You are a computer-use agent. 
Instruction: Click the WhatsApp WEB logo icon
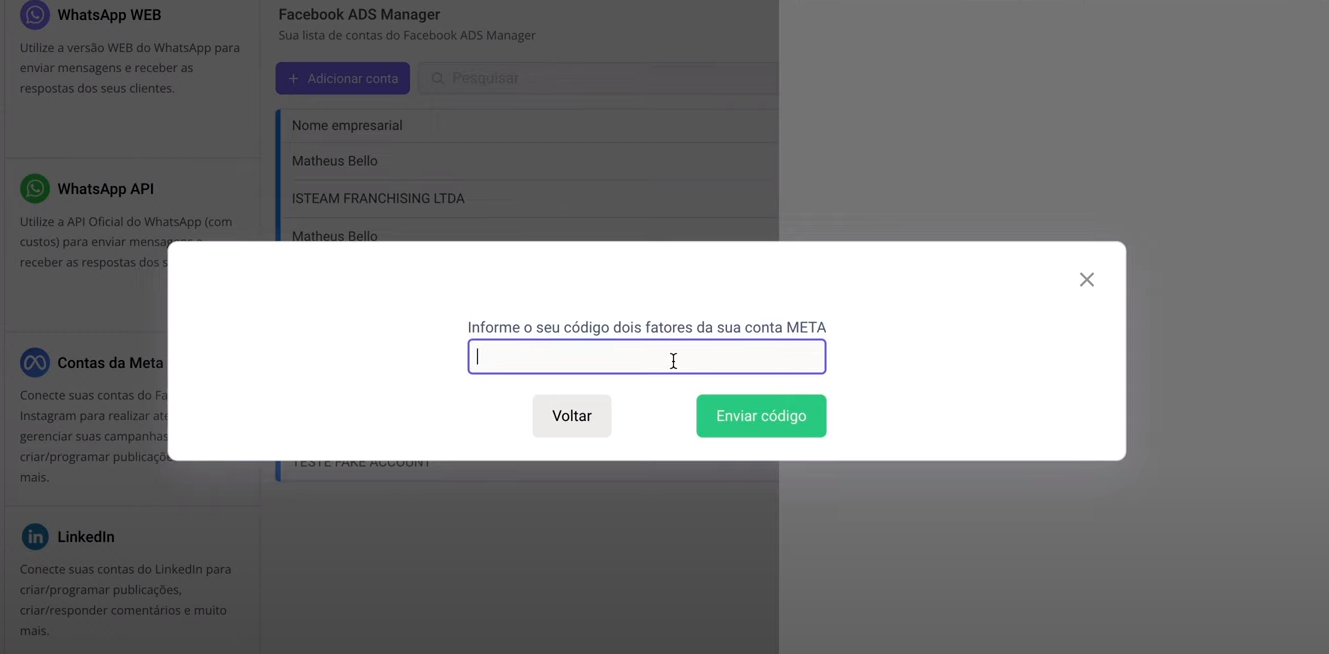pyautogui.click(x=35, y=15)
